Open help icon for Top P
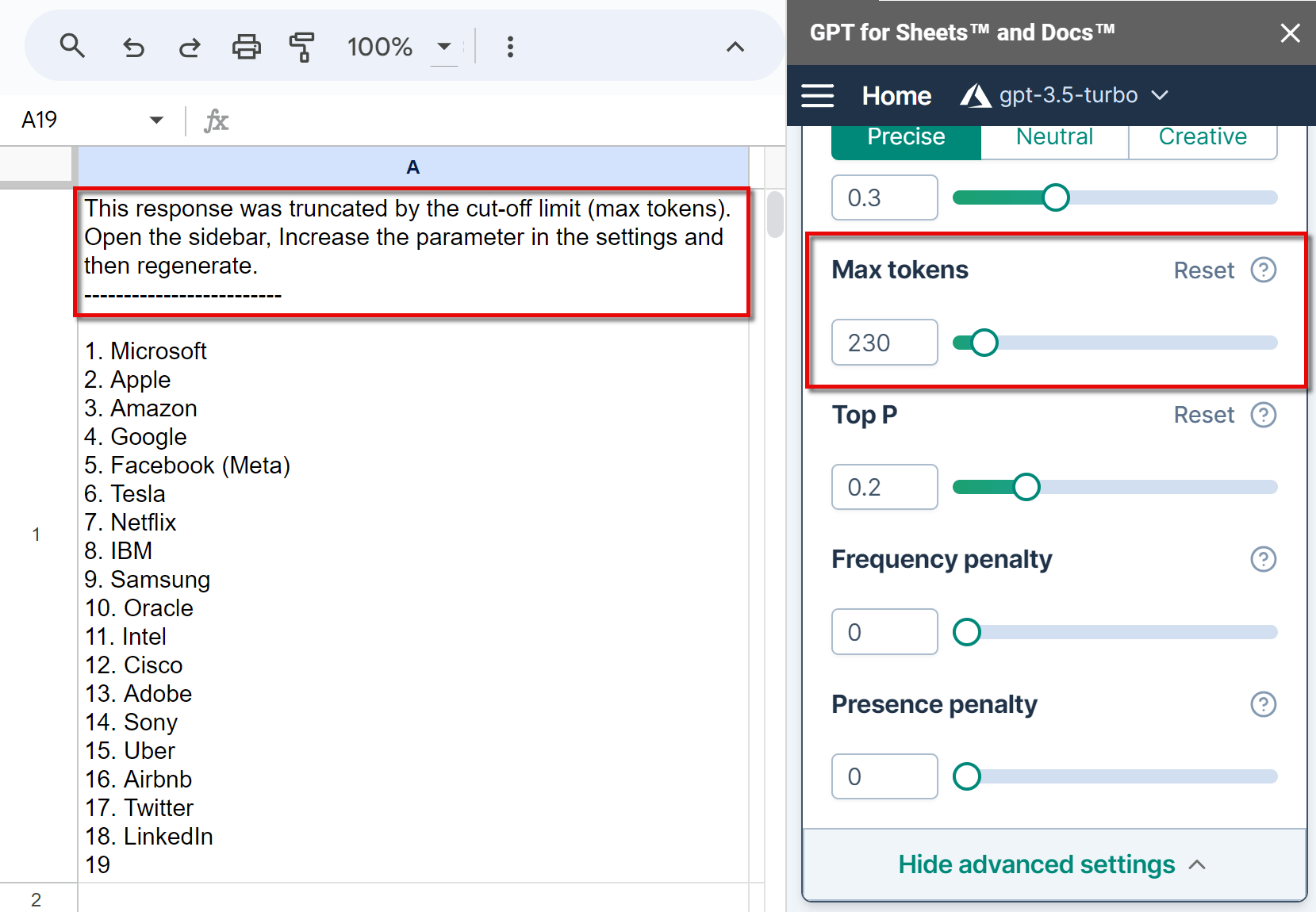This screenshot has height=912, width=1316. pos(1263,415)
